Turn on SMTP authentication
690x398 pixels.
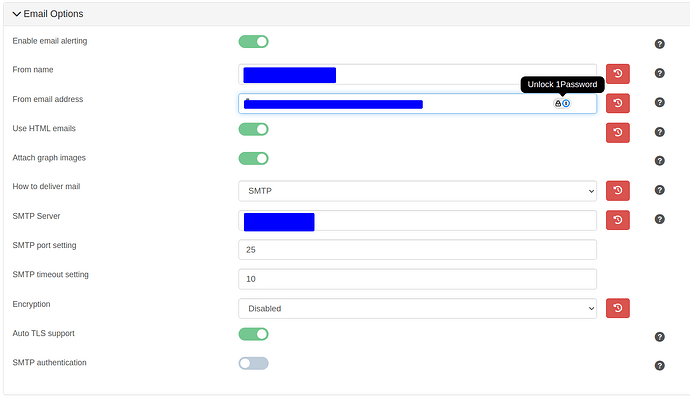tap(253, 363)
